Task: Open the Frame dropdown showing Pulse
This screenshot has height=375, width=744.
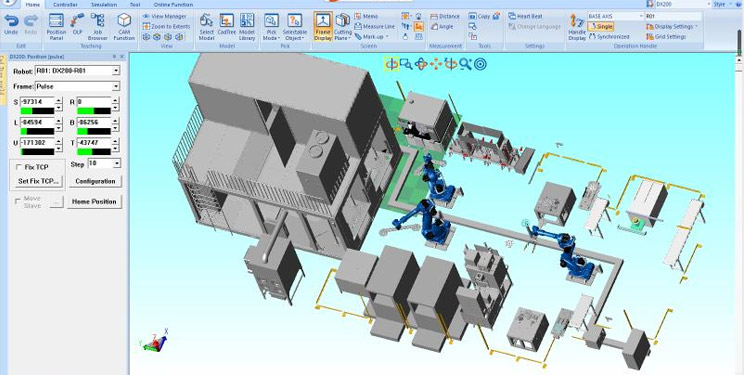Action: tap(116, 86)
